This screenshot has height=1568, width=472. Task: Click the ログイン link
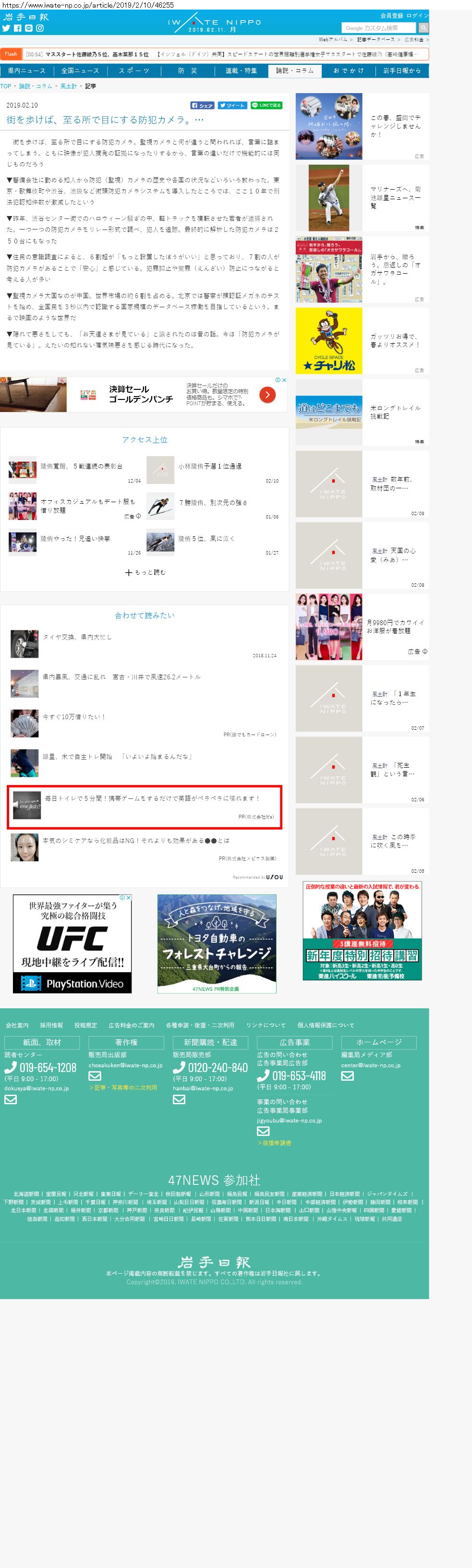pyautogui.click(x=417, y=15)
